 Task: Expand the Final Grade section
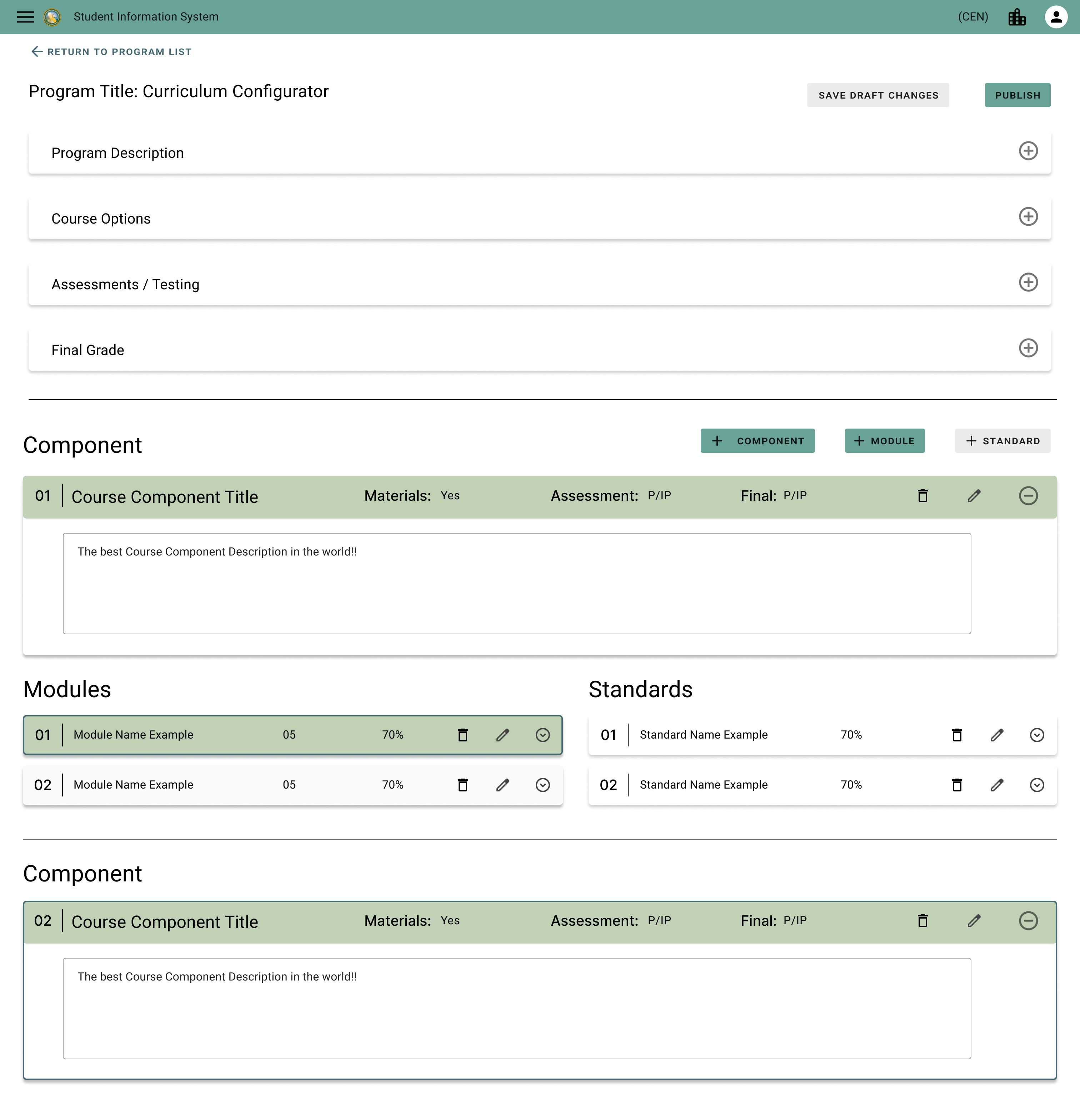(x=1029, y=348)
